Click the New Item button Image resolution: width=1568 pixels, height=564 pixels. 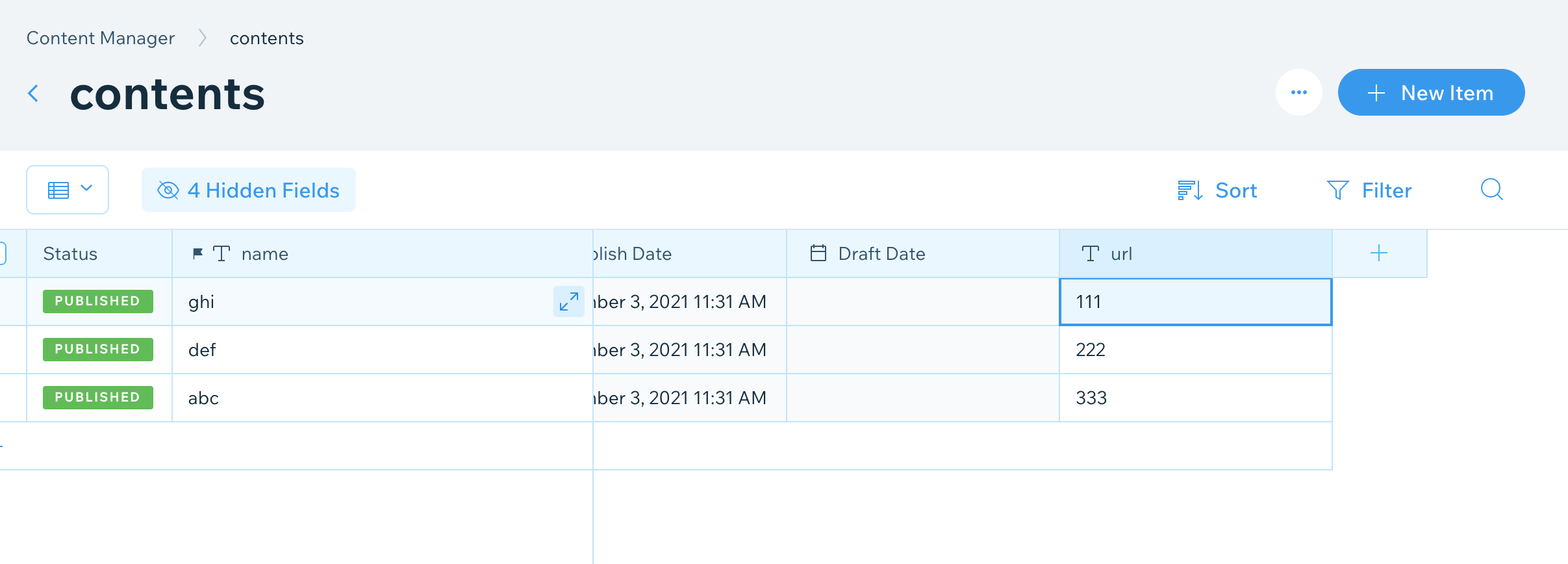[x=1431, y=93]
